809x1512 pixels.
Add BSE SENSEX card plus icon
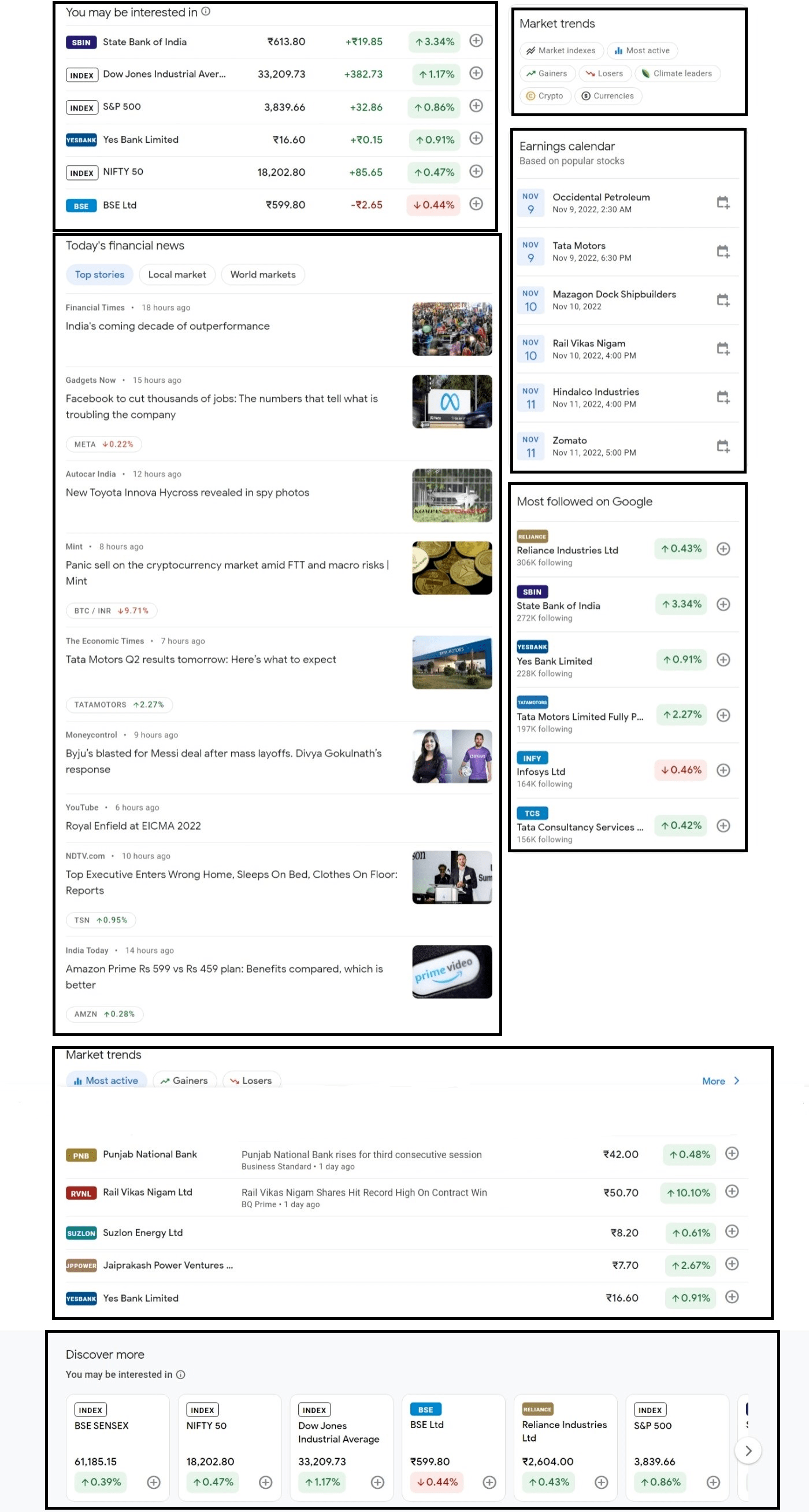click(154, 1483)
